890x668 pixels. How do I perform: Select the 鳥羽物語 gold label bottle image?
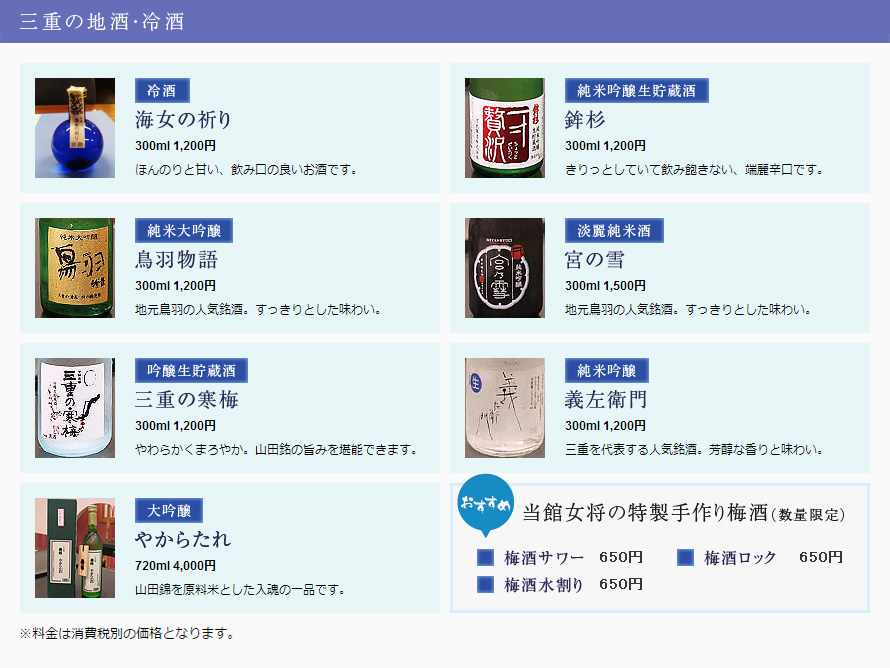click(x=75, y=268)
